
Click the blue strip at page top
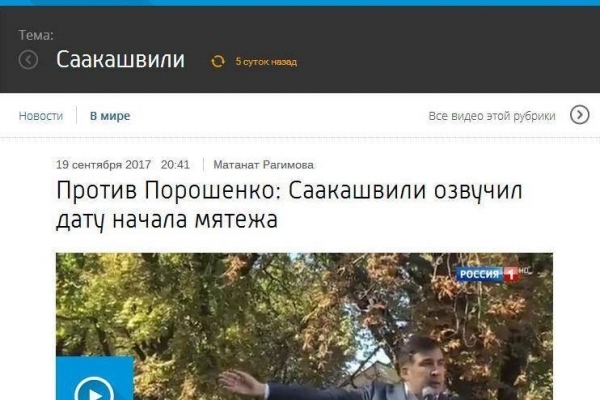[x=300, y=3]
